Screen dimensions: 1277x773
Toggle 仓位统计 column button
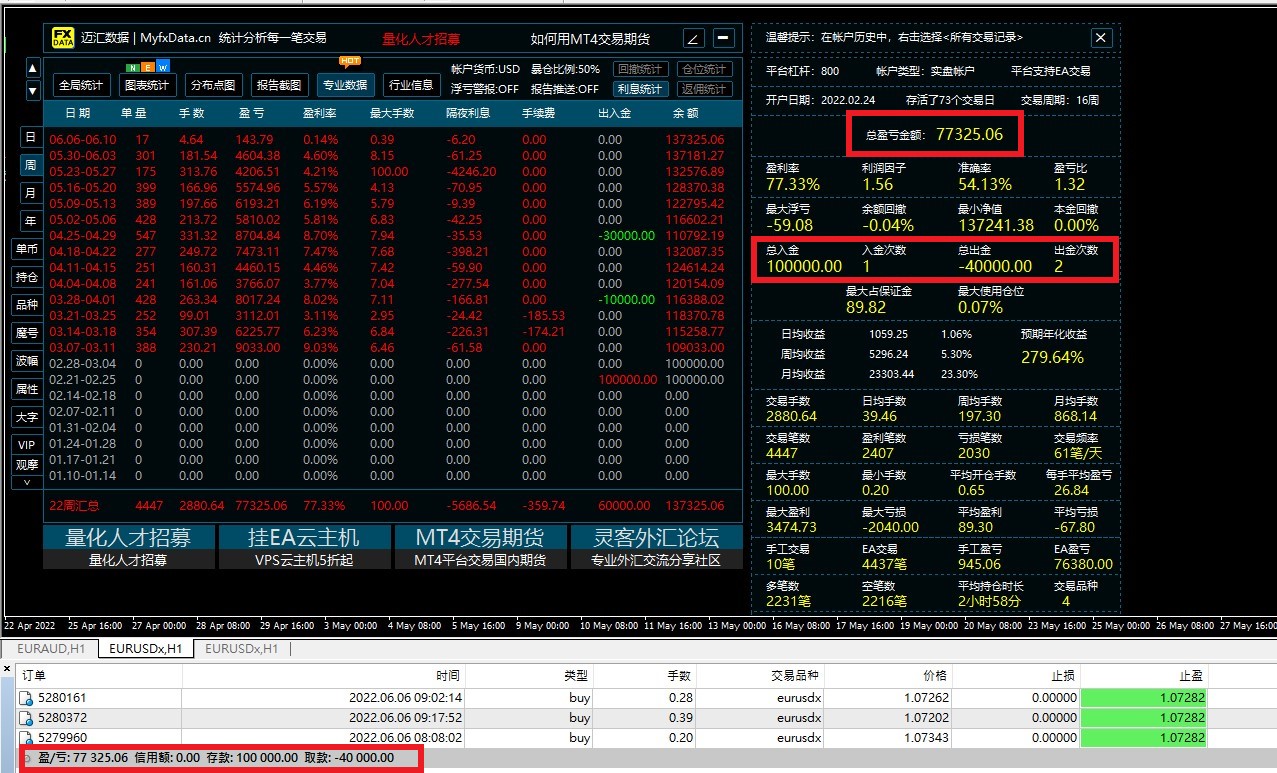coord(704,69)
